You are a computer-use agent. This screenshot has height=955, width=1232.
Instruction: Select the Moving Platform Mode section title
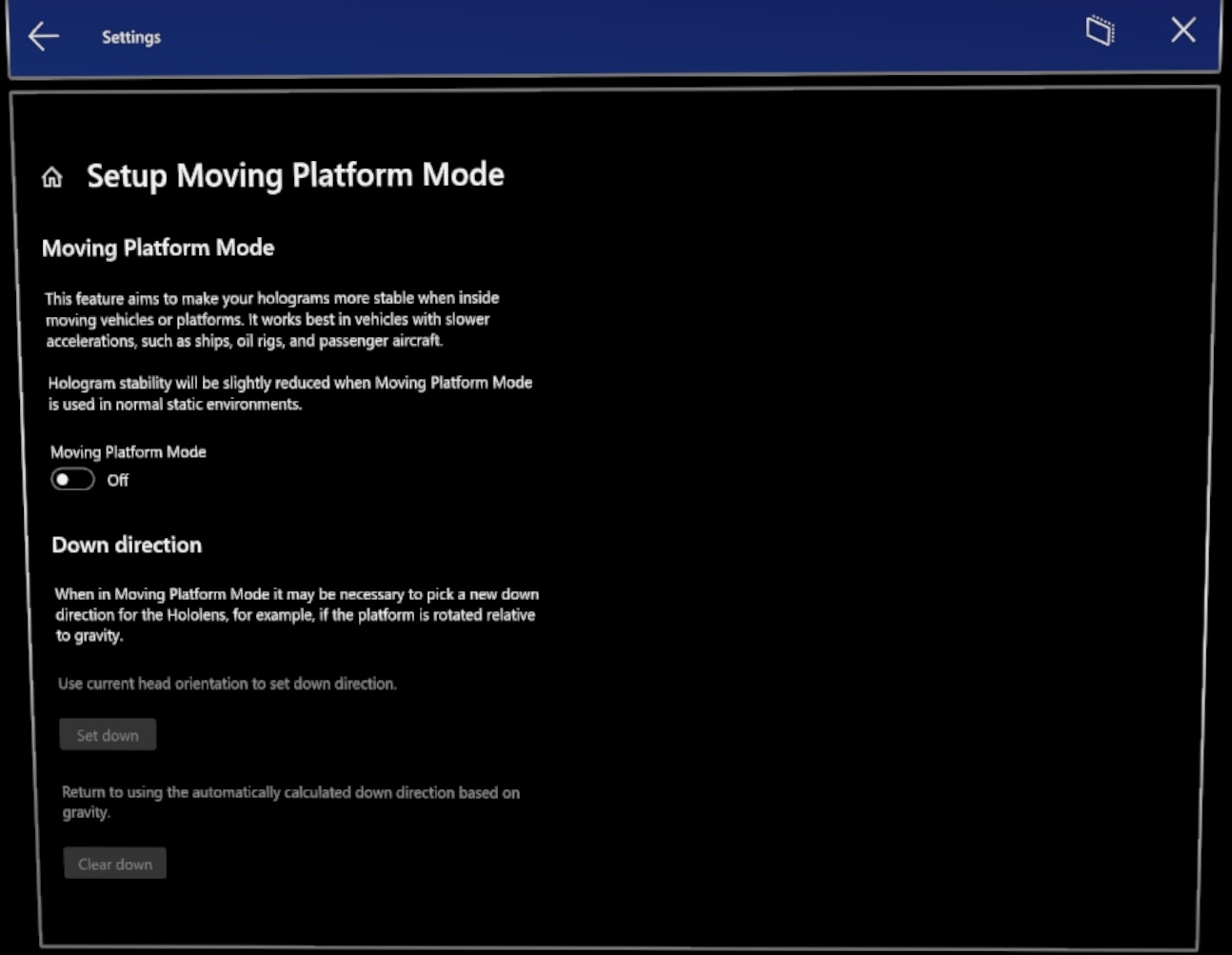158,248
